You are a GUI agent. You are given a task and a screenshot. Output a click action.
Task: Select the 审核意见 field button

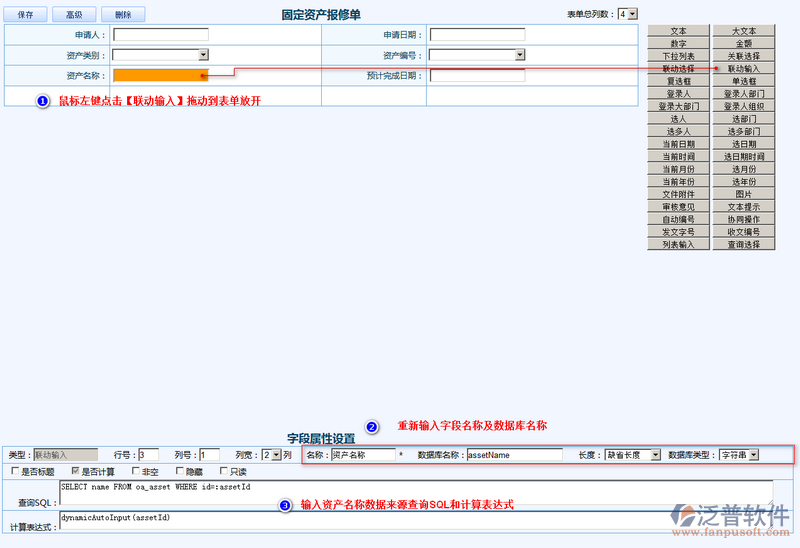coord(678,207)
